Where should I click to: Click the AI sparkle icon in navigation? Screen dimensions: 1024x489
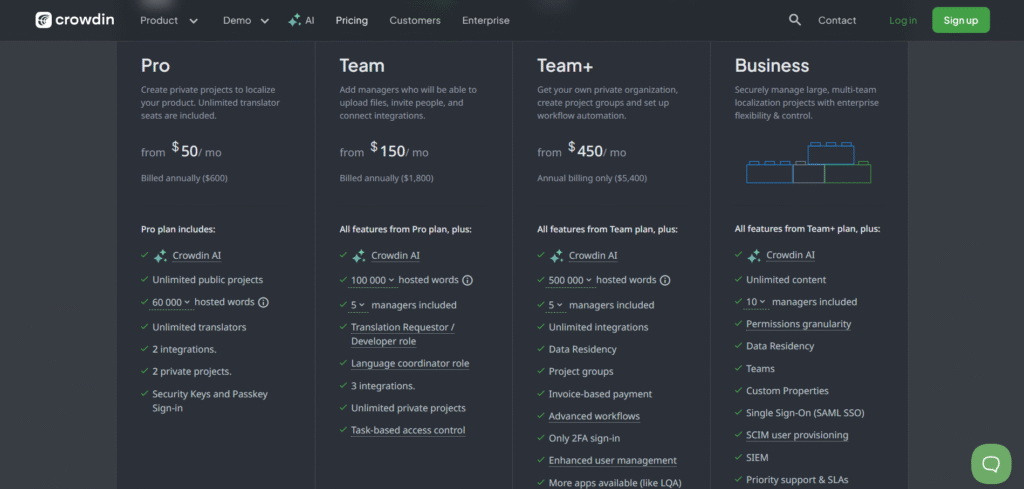295,20
